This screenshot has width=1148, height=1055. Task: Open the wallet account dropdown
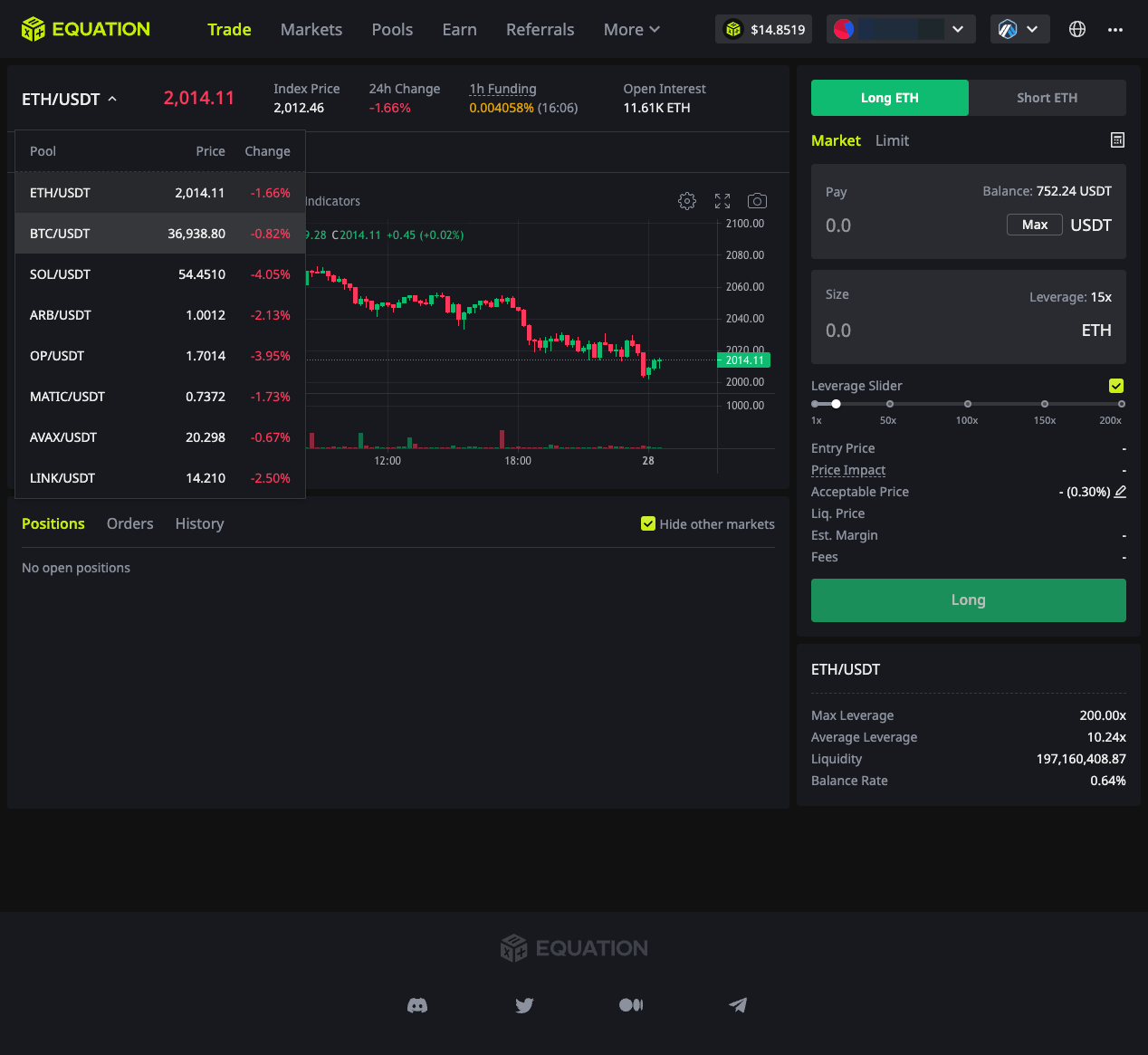tap(901, 29)
